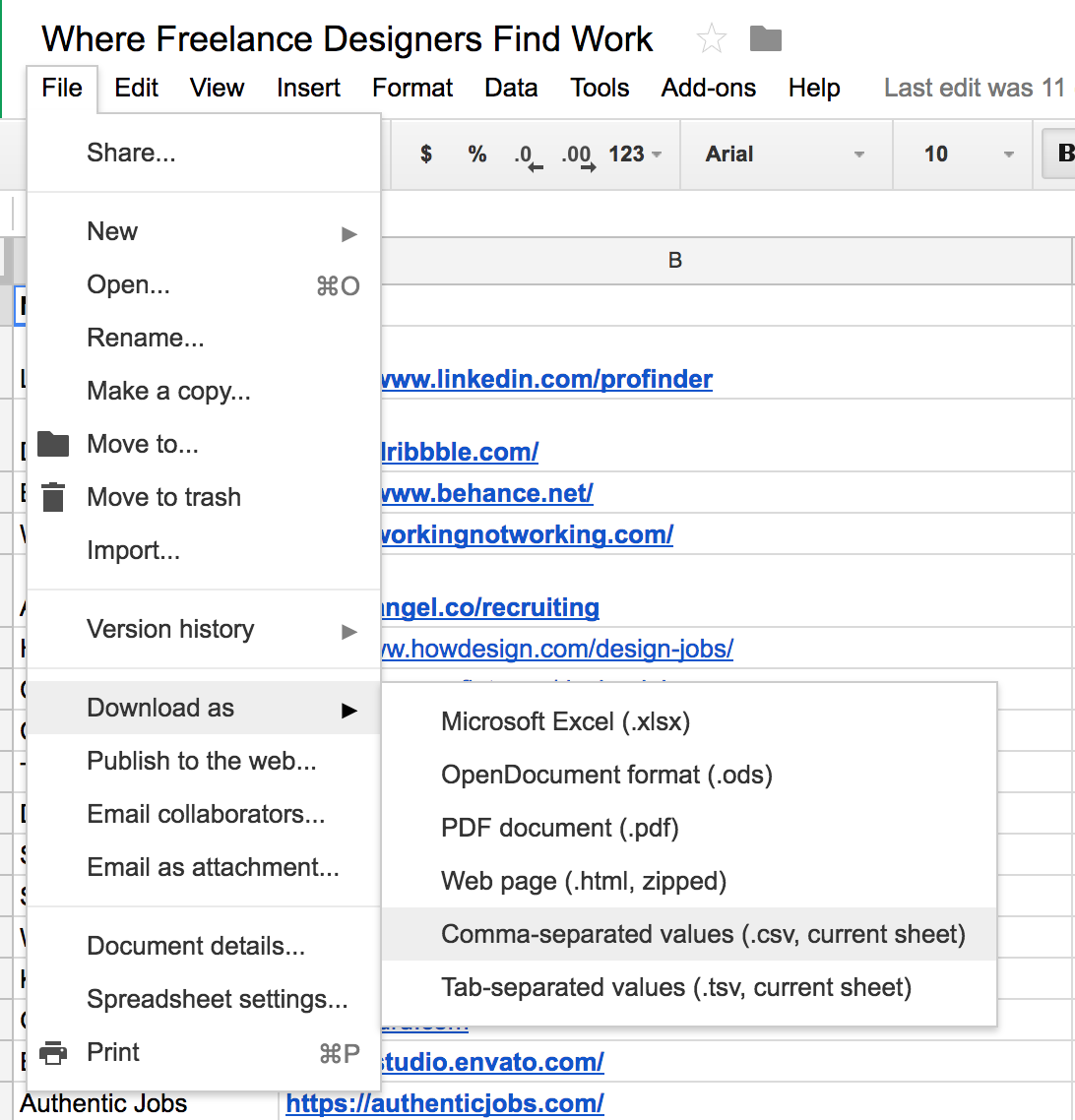This screenshot has height=1120, width=1075.
Task: Expand the Version history submenu
Action: click(204, 629)
